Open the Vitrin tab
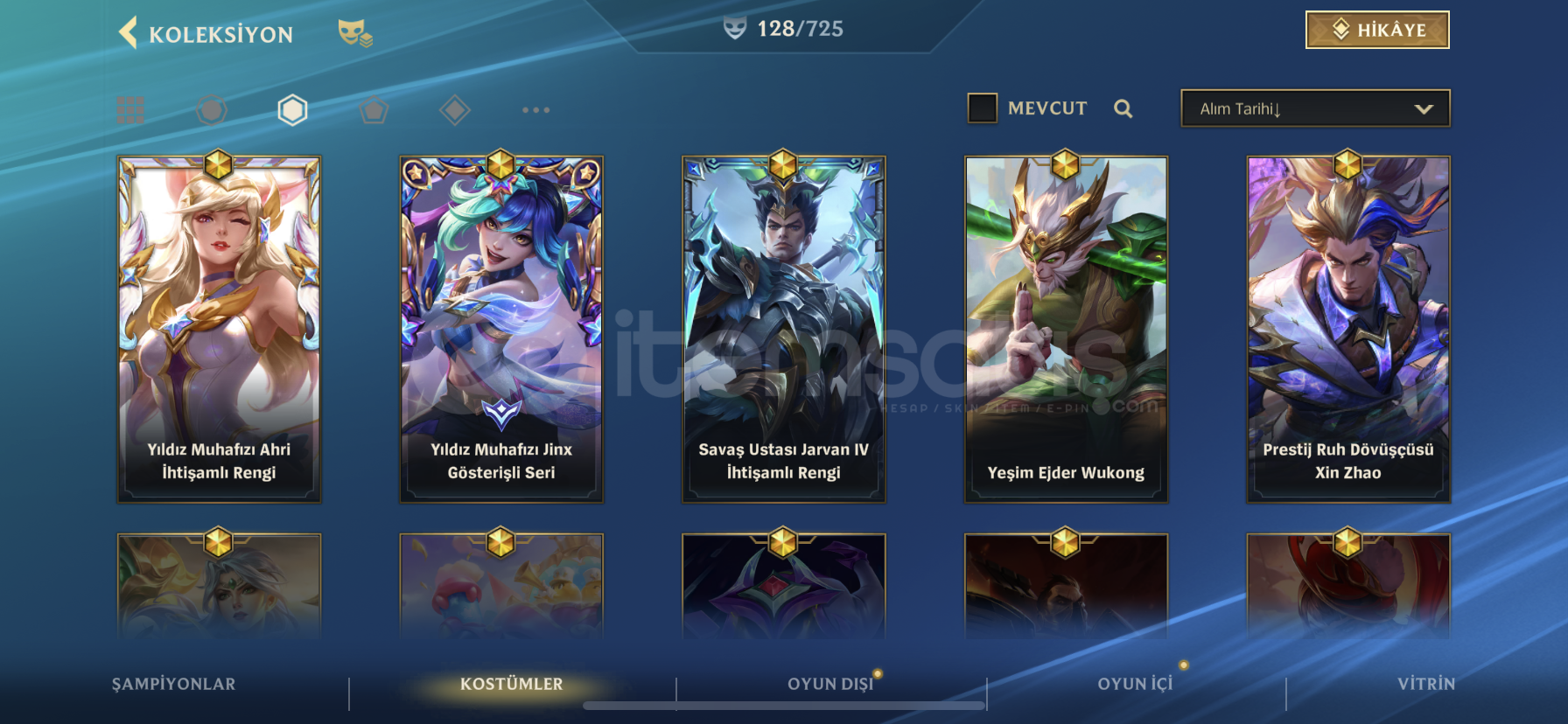The height and width of the screenshot is (724, 1568). pos(1426,684)
